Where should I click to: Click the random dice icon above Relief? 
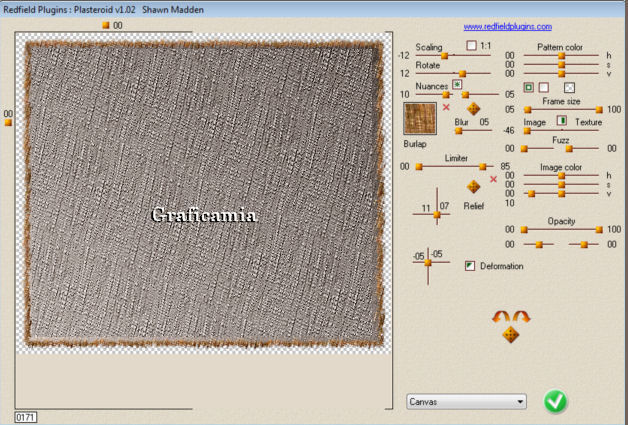(x=473, y=187)
